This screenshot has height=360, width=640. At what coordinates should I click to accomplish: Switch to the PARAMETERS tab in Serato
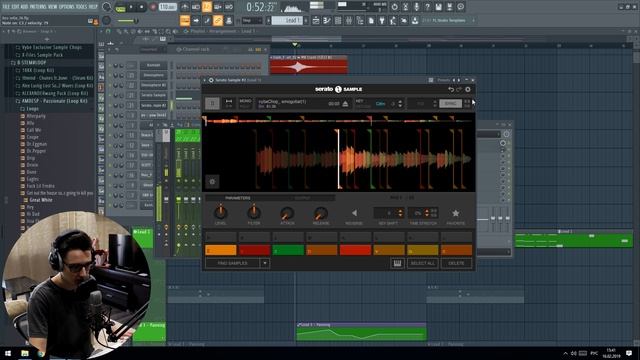238,198
